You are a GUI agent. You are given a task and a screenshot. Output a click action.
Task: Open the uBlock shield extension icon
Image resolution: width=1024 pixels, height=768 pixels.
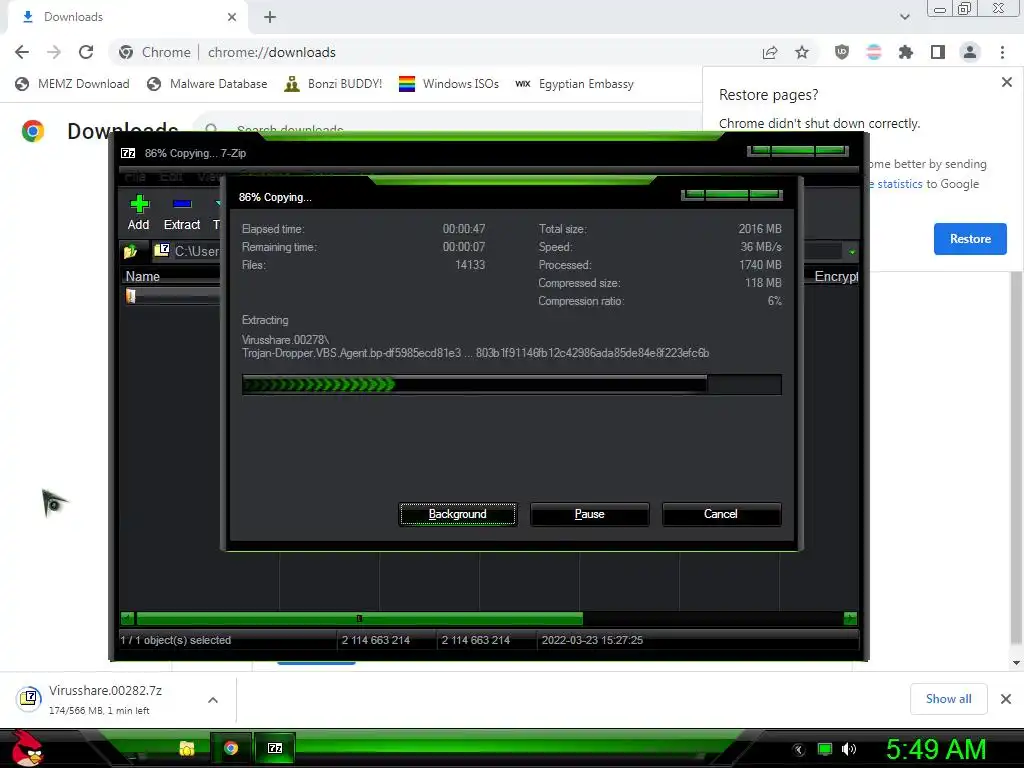[842, 52]
